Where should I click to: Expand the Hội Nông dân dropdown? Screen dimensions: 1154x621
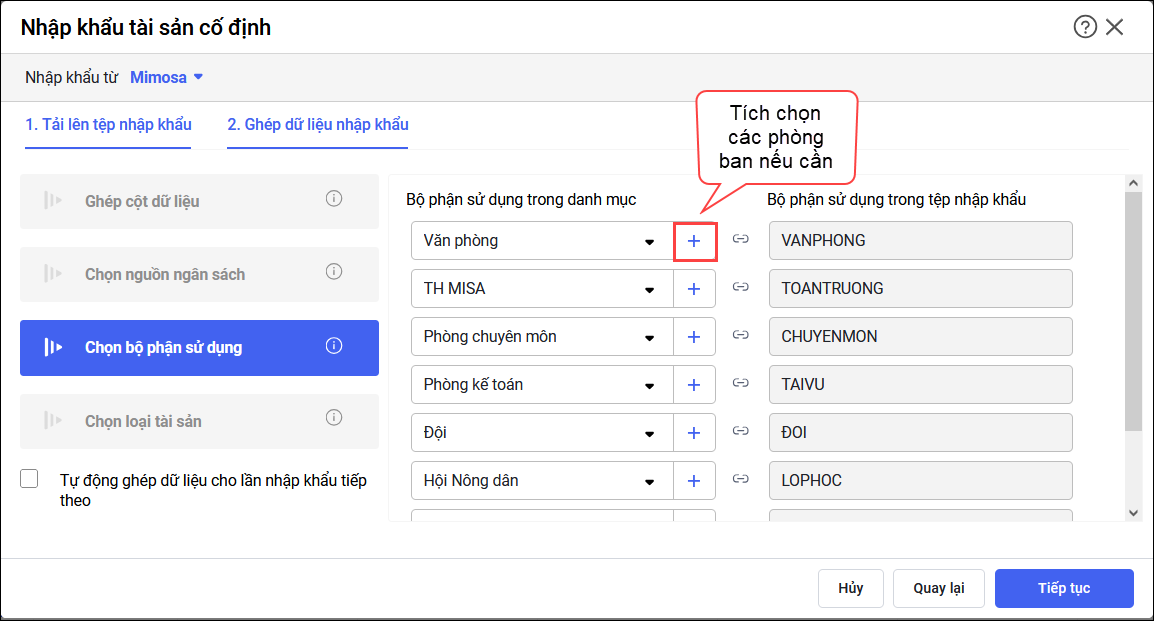pos(650,481)
